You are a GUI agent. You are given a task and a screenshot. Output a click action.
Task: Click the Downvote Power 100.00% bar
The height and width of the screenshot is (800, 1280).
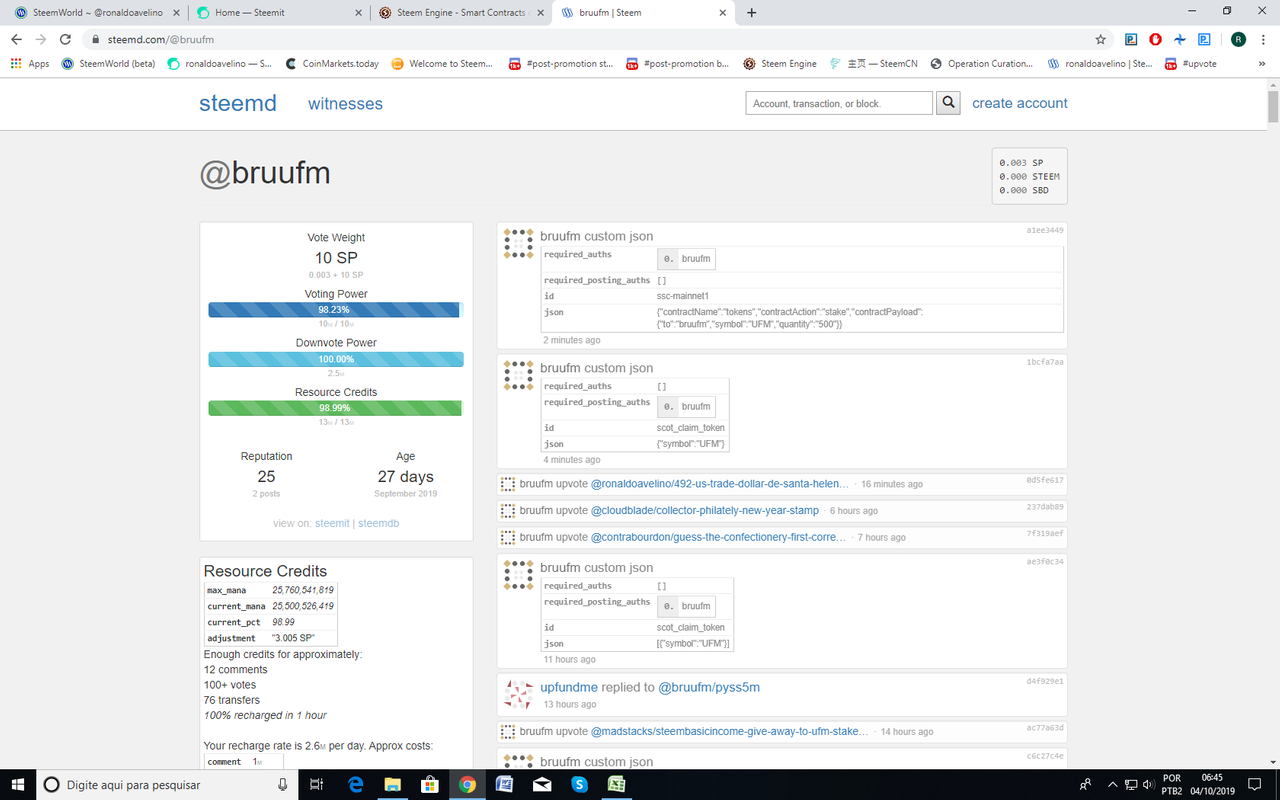pos(336,359)
